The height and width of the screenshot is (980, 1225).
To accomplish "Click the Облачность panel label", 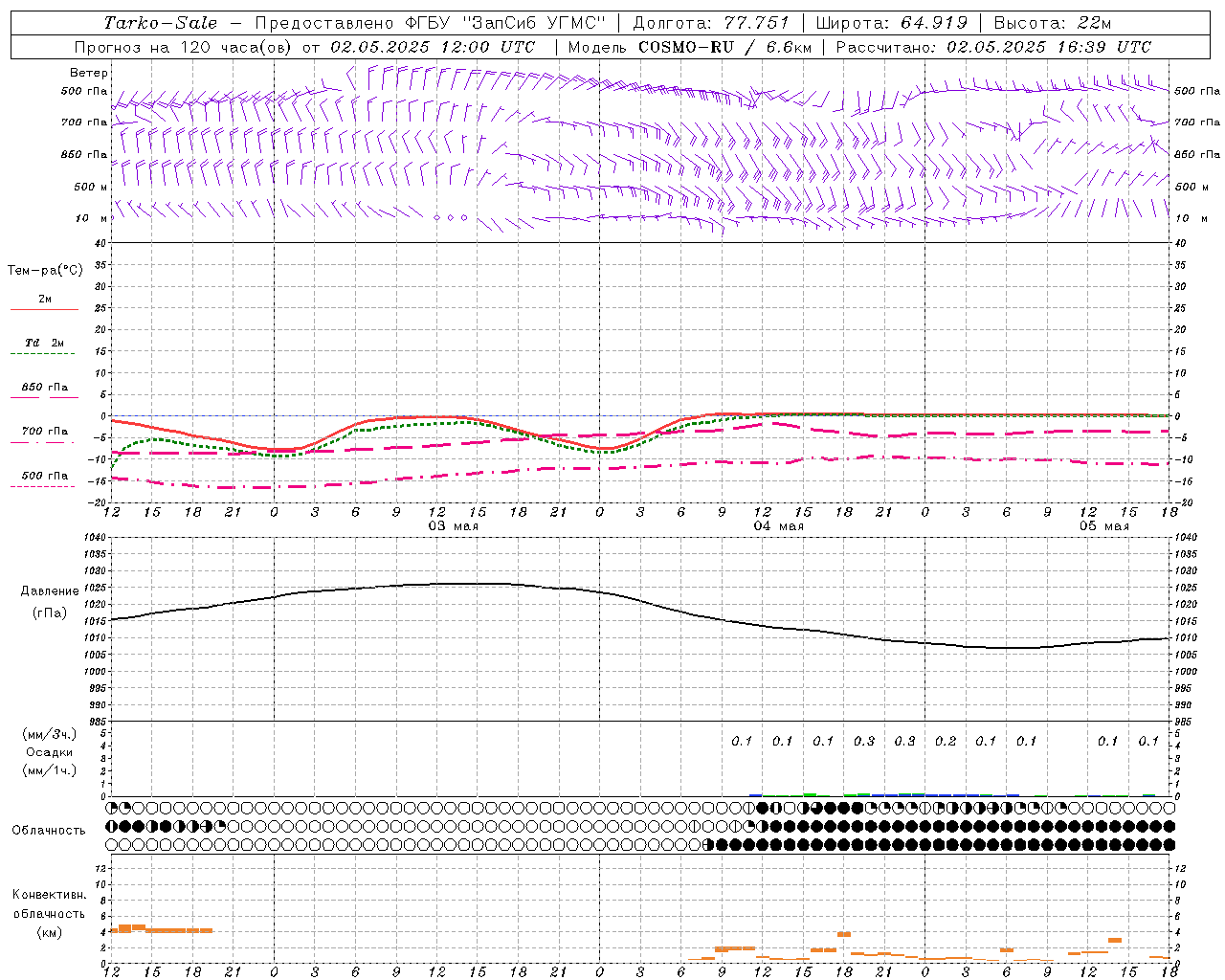I will [49, 831].
